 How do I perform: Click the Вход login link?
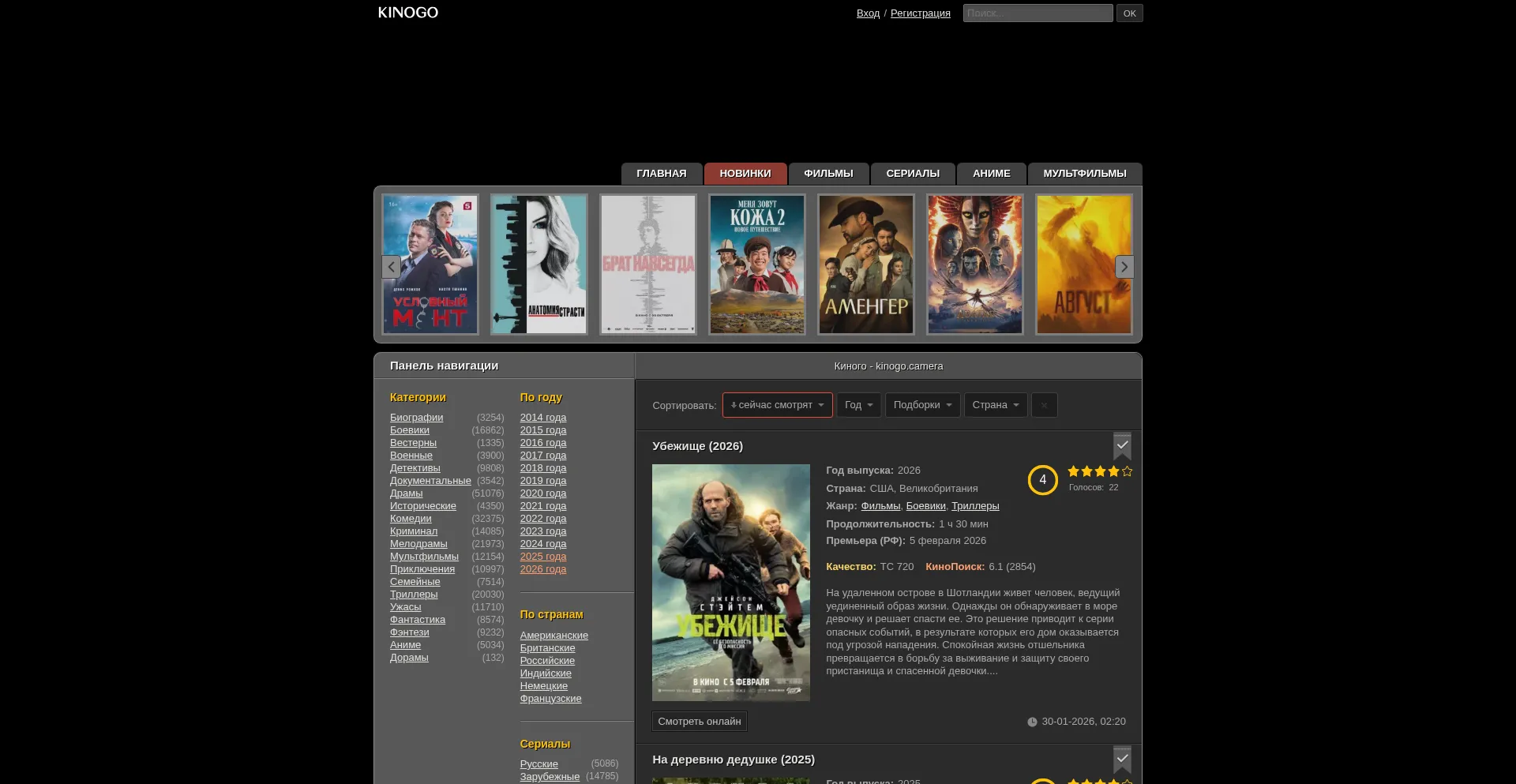pyautogui.click(x=868, y=13)
